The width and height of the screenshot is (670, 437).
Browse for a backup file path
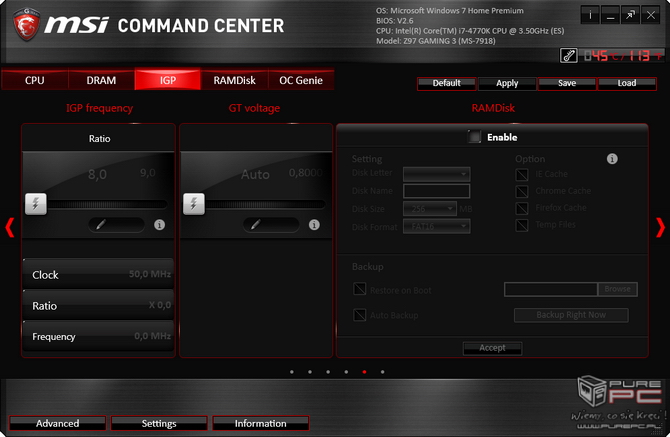click(x=617, y=289)
